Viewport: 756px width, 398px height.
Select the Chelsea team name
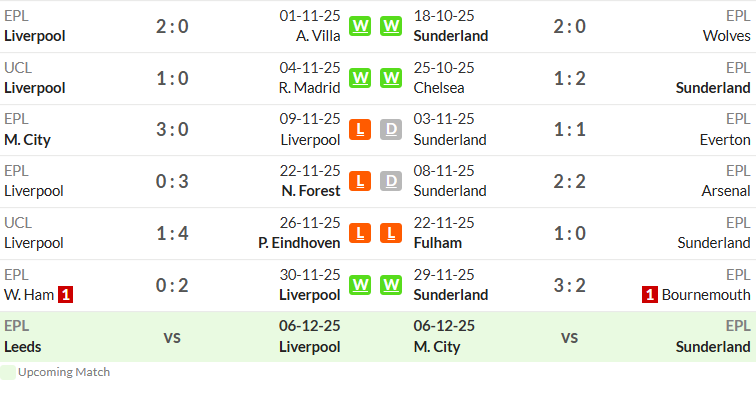[x=439, y=88]
